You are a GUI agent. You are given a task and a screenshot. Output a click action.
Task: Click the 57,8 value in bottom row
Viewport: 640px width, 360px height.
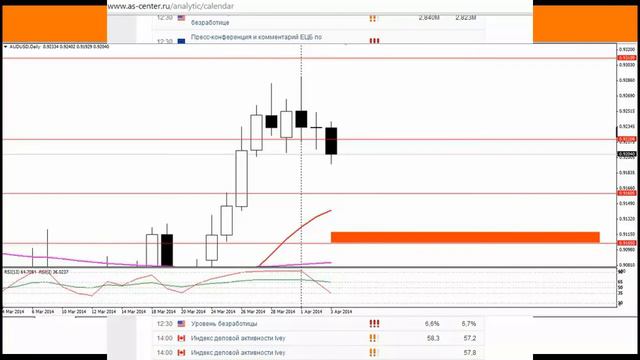pyautogui.click(x=469, y=352)
